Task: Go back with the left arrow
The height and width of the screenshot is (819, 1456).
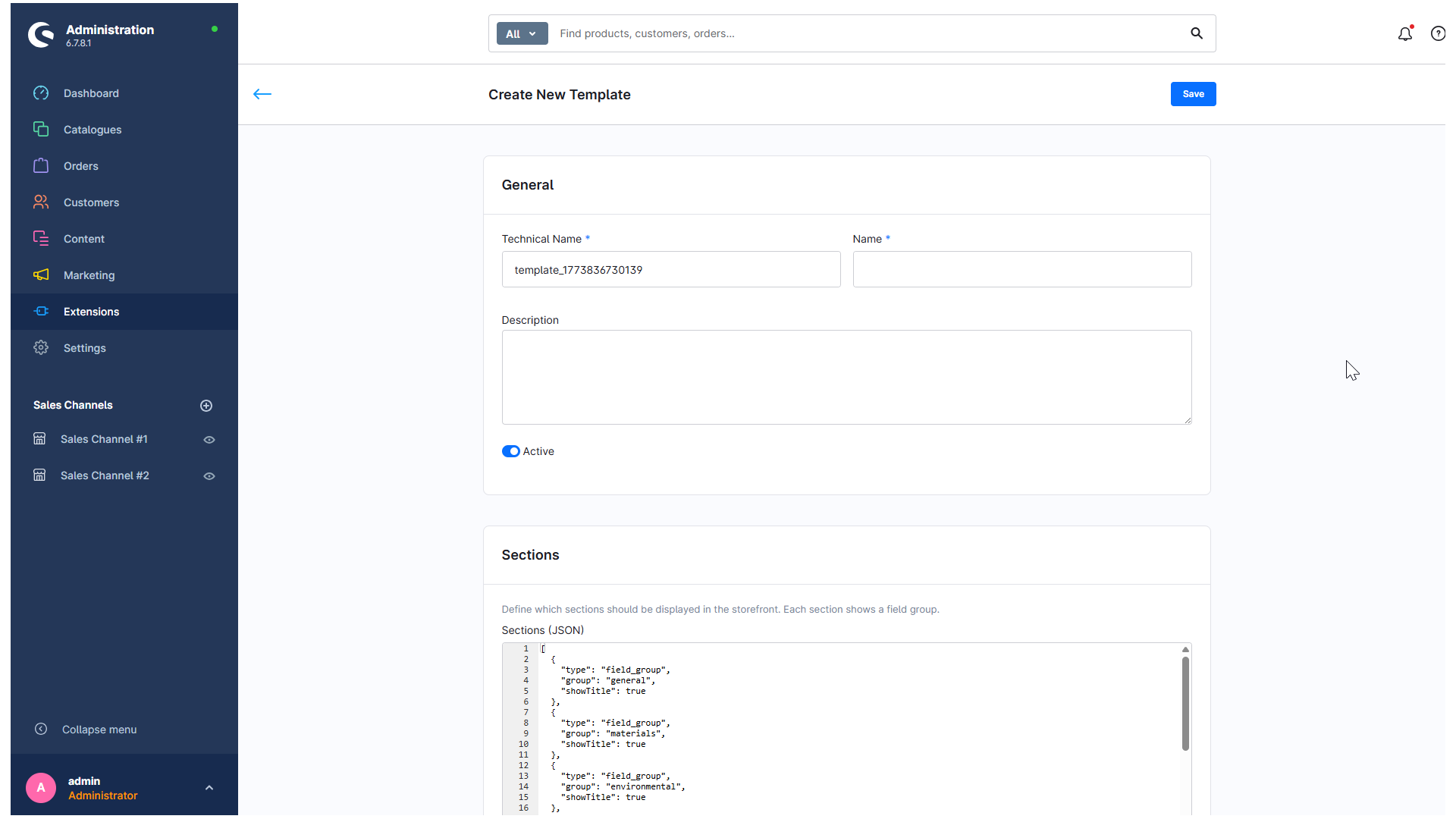Action: (262, 94)
